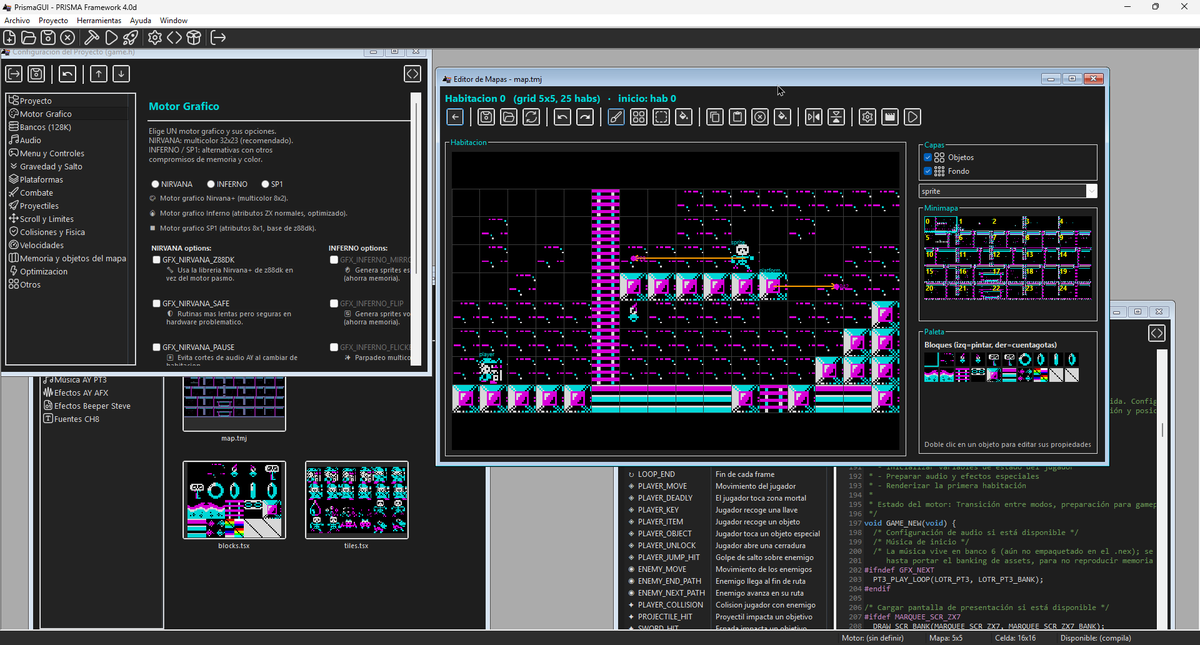1200x645 pixels.
Task: Click the undo arrow in map editor toolbar
Action: click(562, 117)
